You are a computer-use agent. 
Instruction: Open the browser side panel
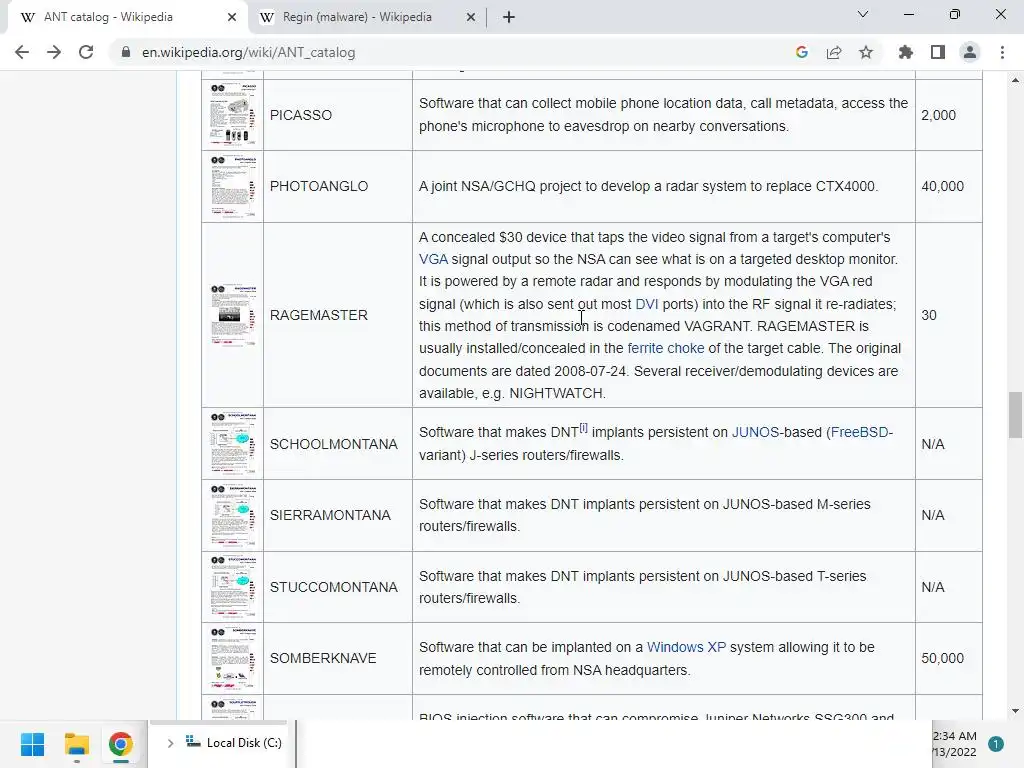[938, 52]
